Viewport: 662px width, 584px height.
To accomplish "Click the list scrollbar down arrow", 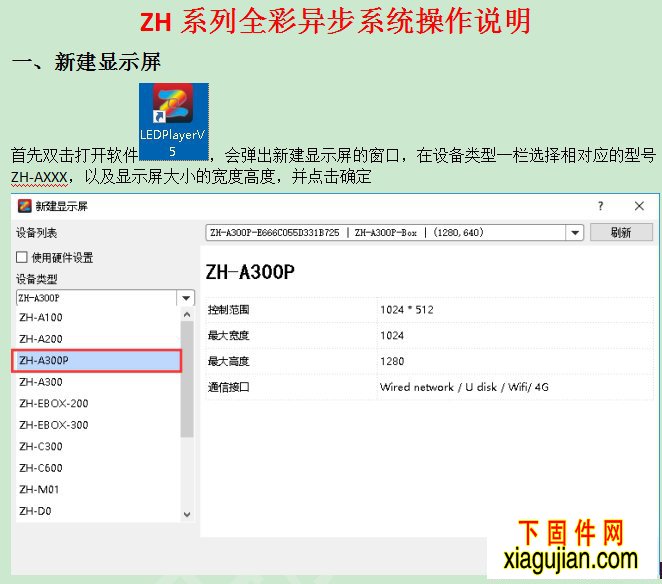I will 187,514.
